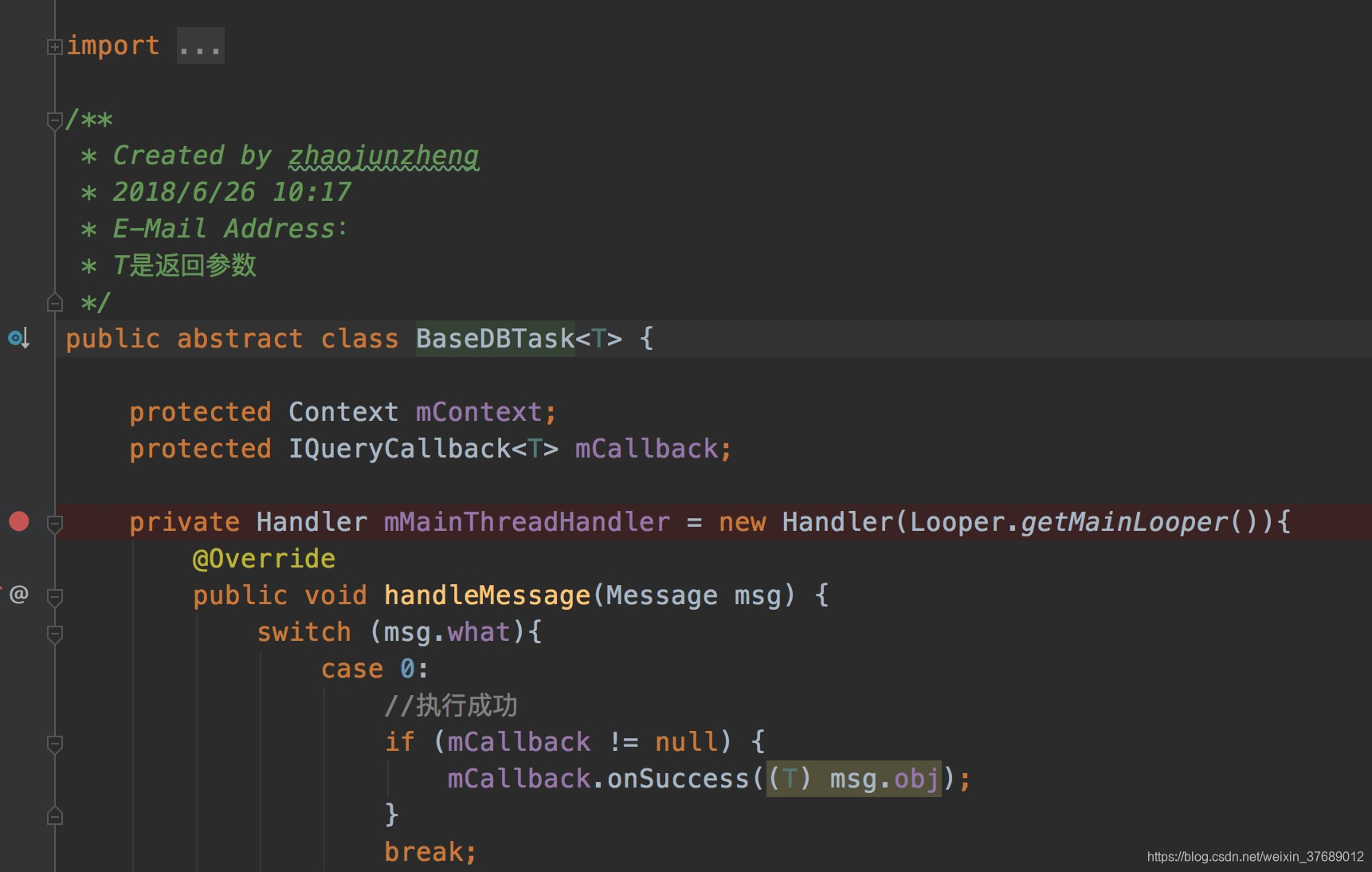Screen dimensions: 1372x872
Task: Click the BaseDBTask class name
Action: pos(495,339)
